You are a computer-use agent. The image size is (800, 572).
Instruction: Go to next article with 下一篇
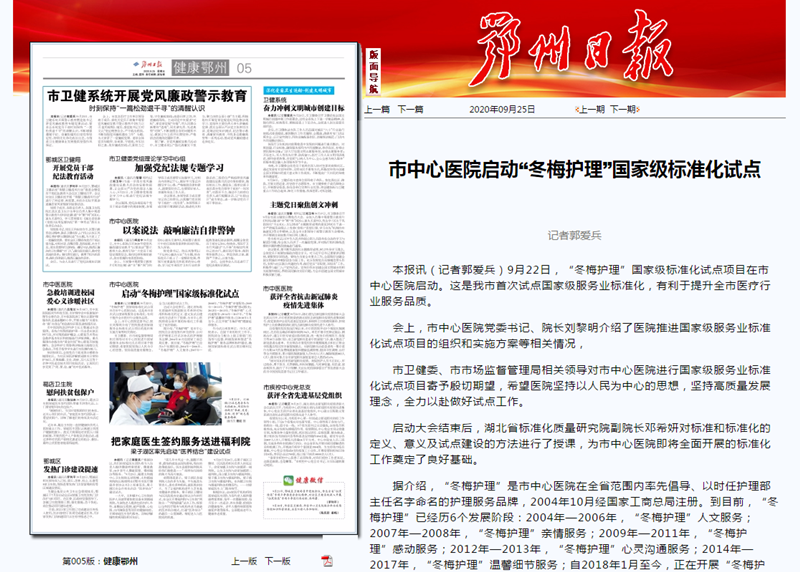coord(410,109)
